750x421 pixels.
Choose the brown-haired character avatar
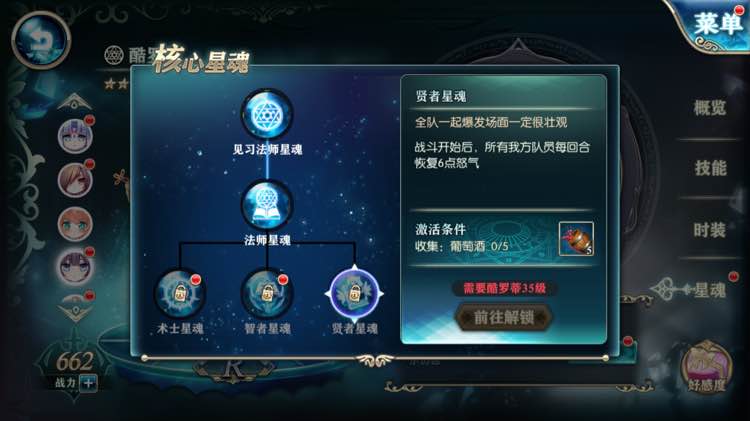(75, 180)
